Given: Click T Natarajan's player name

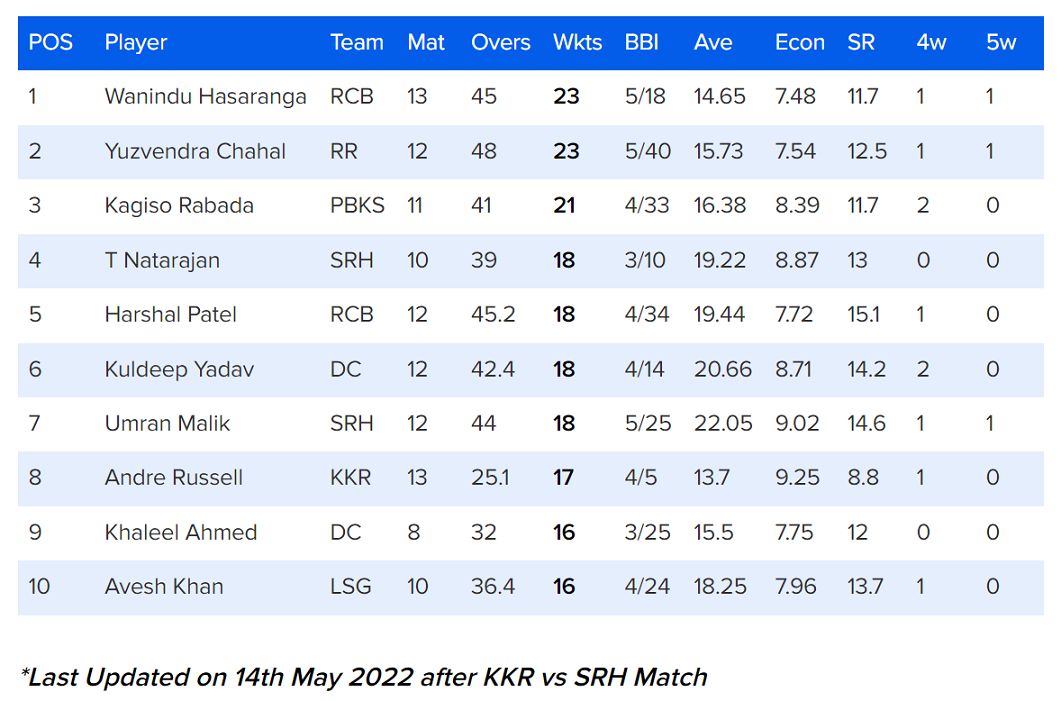Looking at the screenshot, I should click(162, 260).
